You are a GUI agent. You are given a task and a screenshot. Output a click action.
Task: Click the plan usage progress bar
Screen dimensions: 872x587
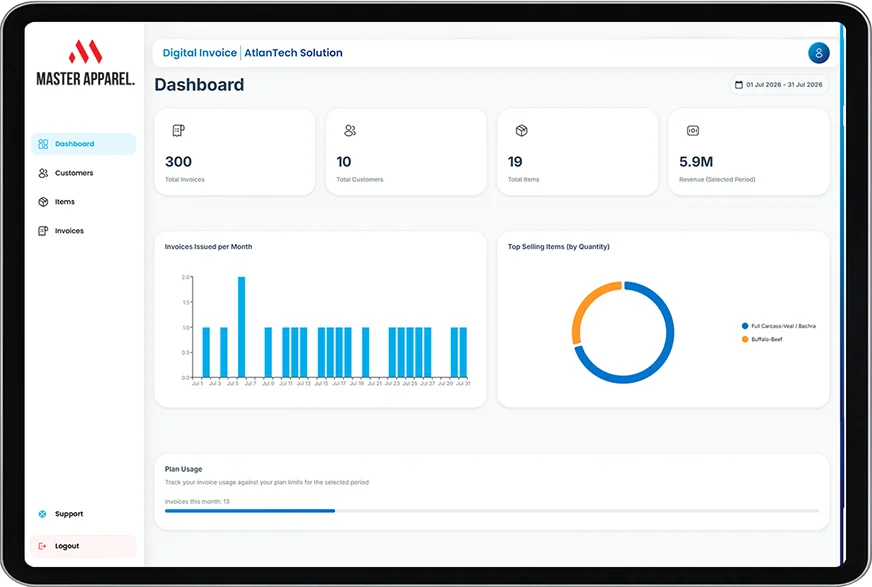[x=492, y=511]
